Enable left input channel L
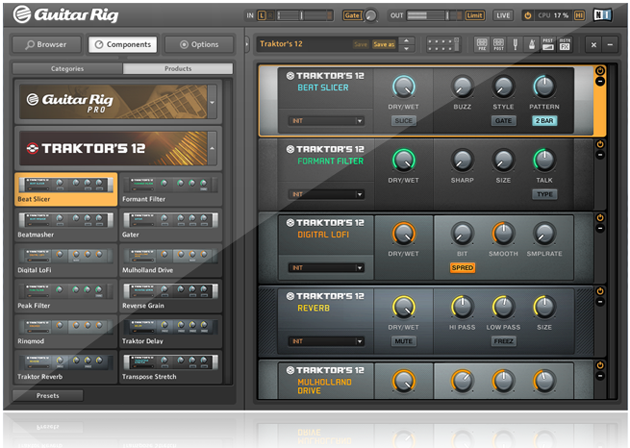 (262, 15)
